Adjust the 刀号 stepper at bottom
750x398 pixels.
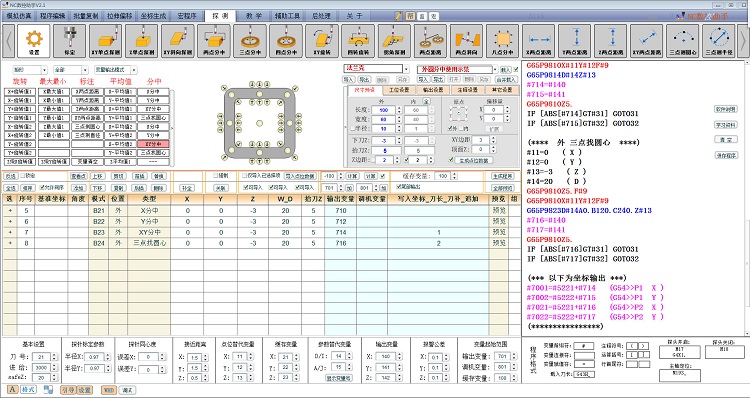click(54, 357)
